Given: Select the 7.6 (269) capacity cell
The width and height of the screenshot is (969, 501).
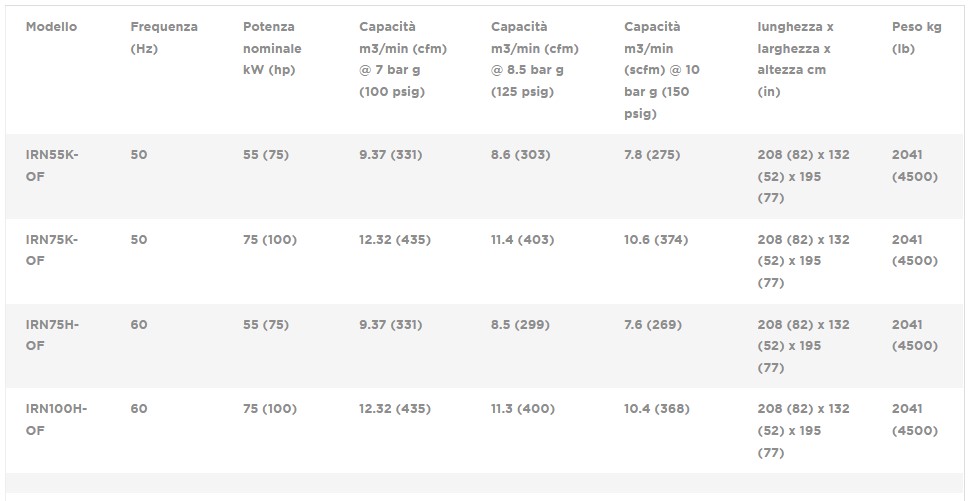Looking at the screenshot, I should pos(653,325).
